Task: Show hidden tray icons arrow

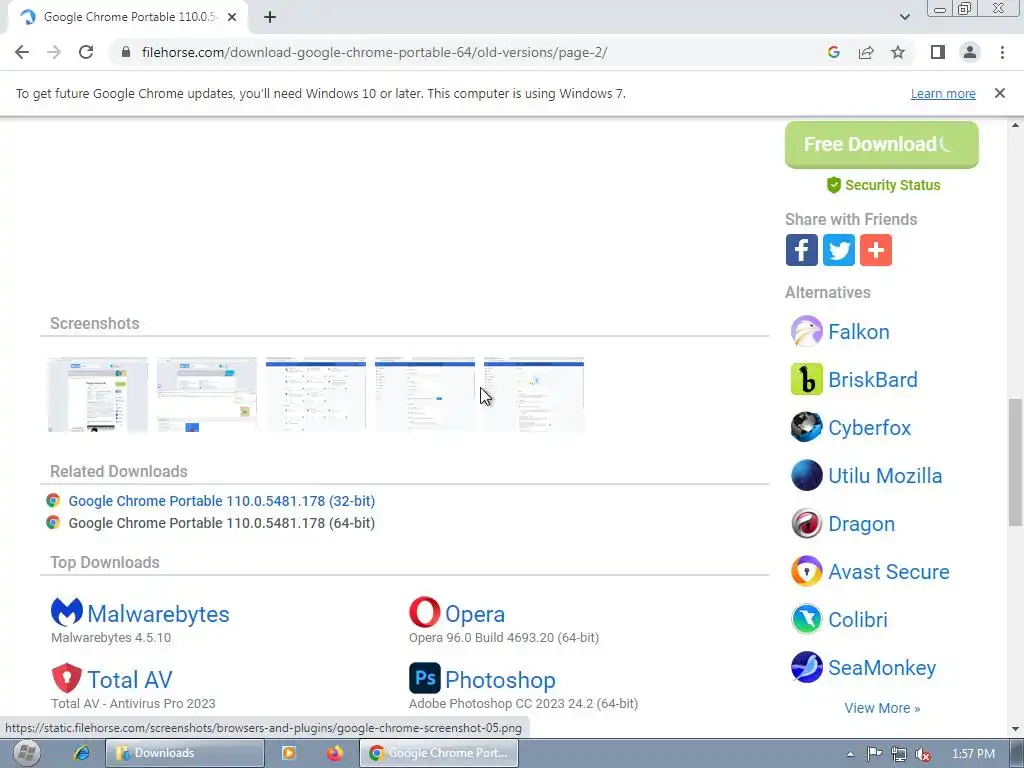Action: [850, 754]
